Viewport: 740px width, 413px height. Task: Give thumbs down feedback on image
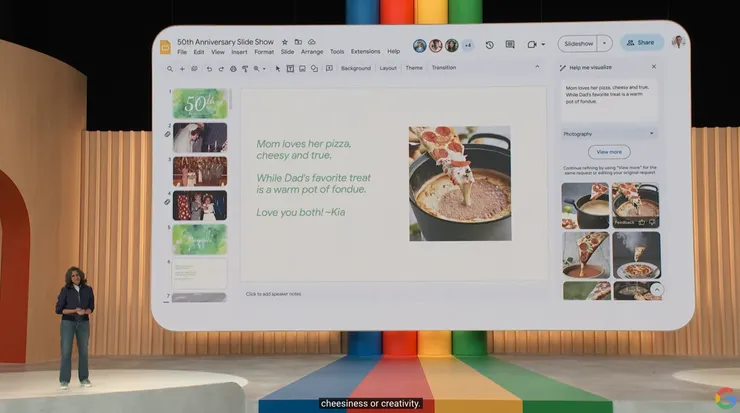tap(652, 222)
